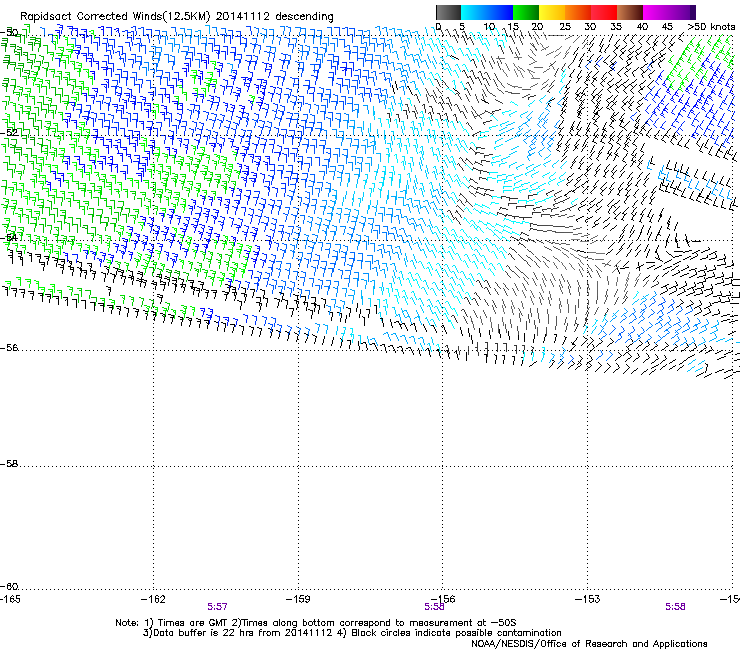740x650 pixels.
Task: Click longitude label '-156' on bottom axis
Action: pos(443,599)
